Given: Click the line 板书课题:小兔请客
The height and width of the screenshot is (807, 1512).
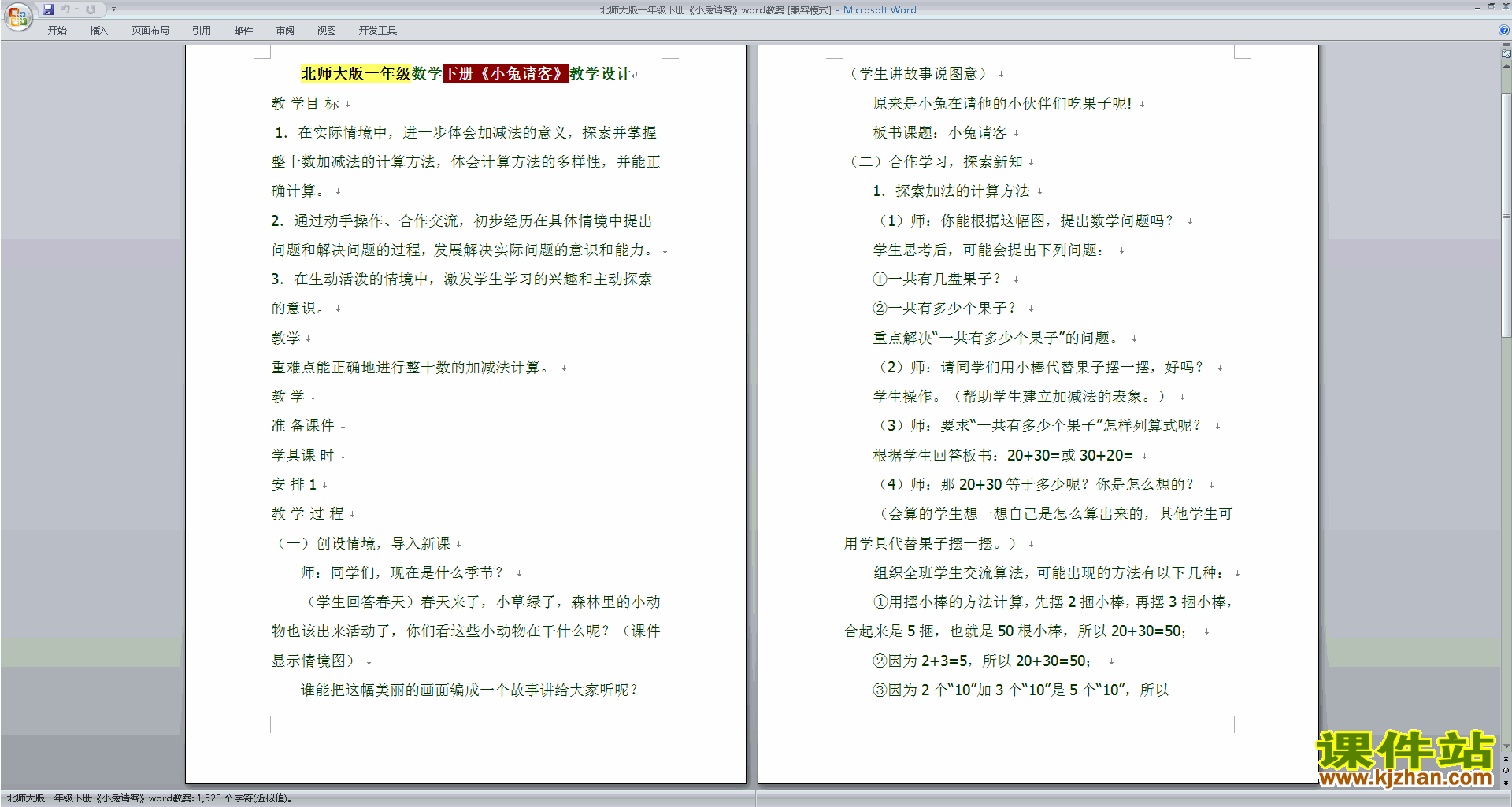Looking at the screenshot, I should (939, 132).
